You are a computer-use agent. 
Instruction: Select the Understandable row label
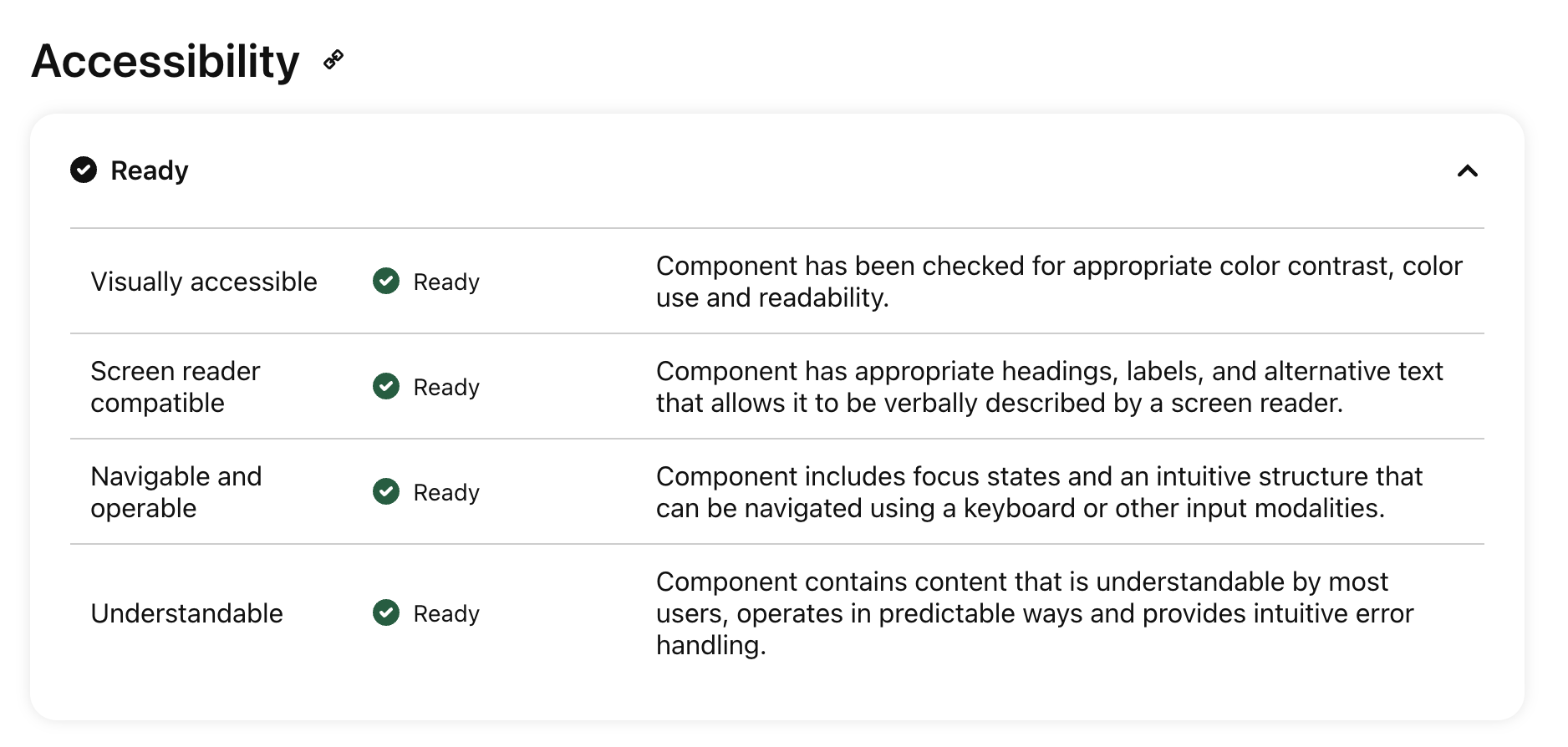[x=186, y=613]
